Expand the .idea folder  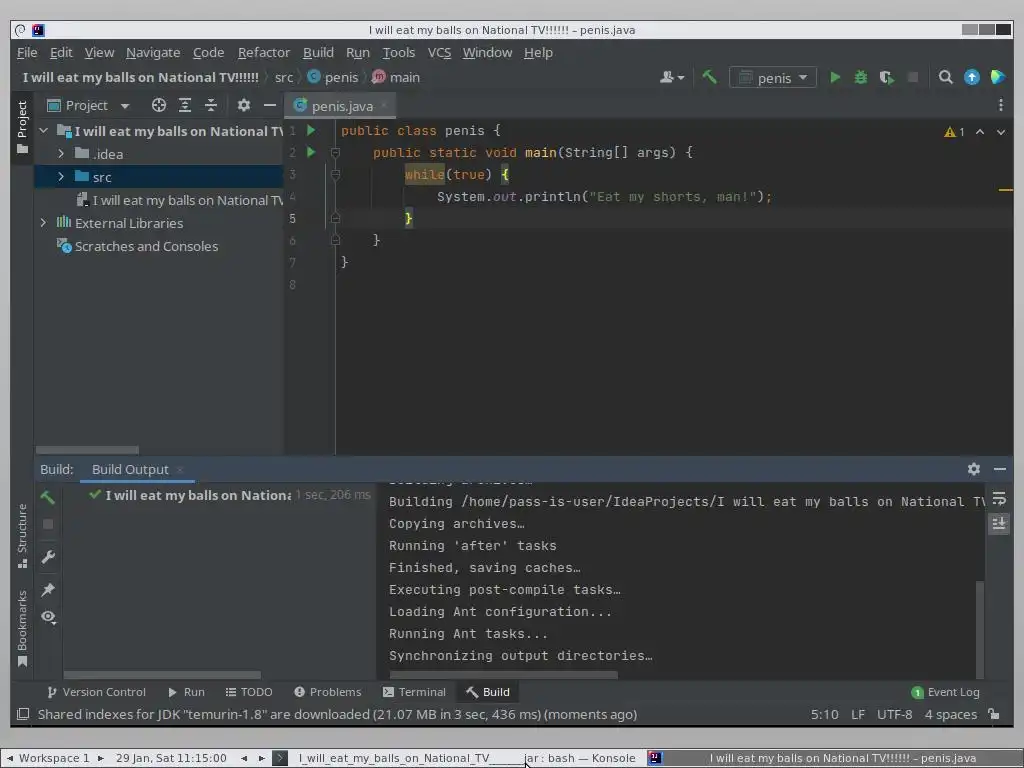pos(61,153)
